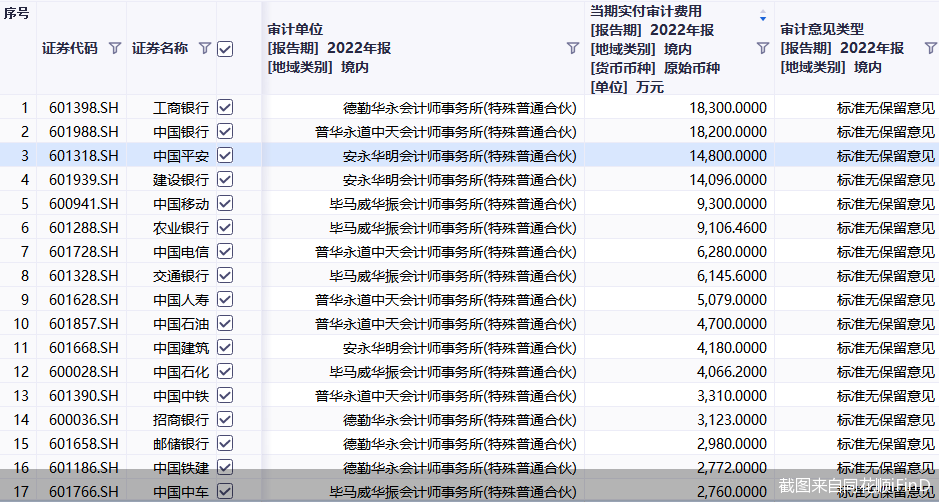Toggle the select-all checkbox in header
This screenshot has width=939, height=502.
(225, 48)
